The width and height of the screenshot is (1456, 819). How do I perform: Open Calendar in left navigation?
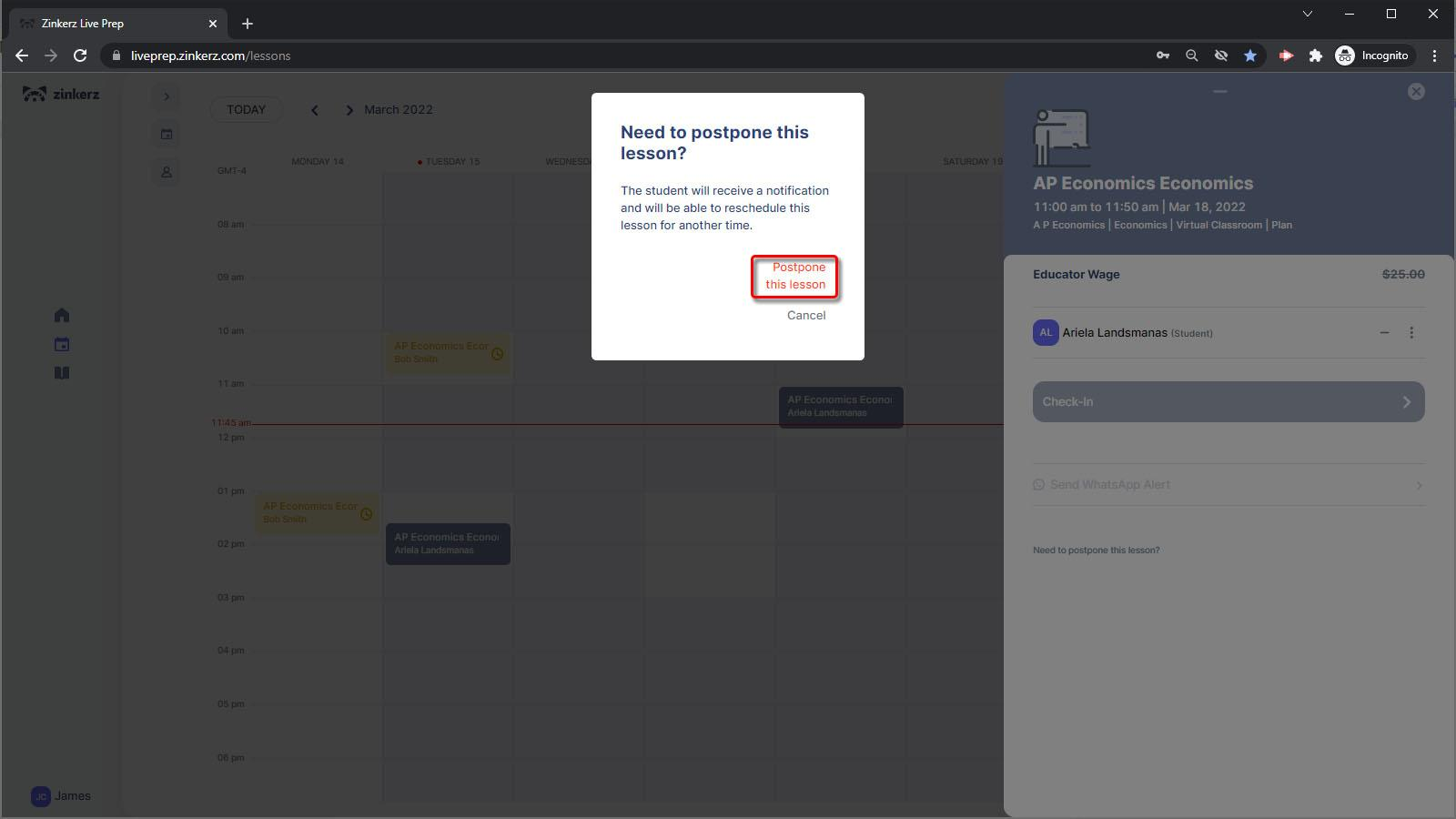point(62,344)
